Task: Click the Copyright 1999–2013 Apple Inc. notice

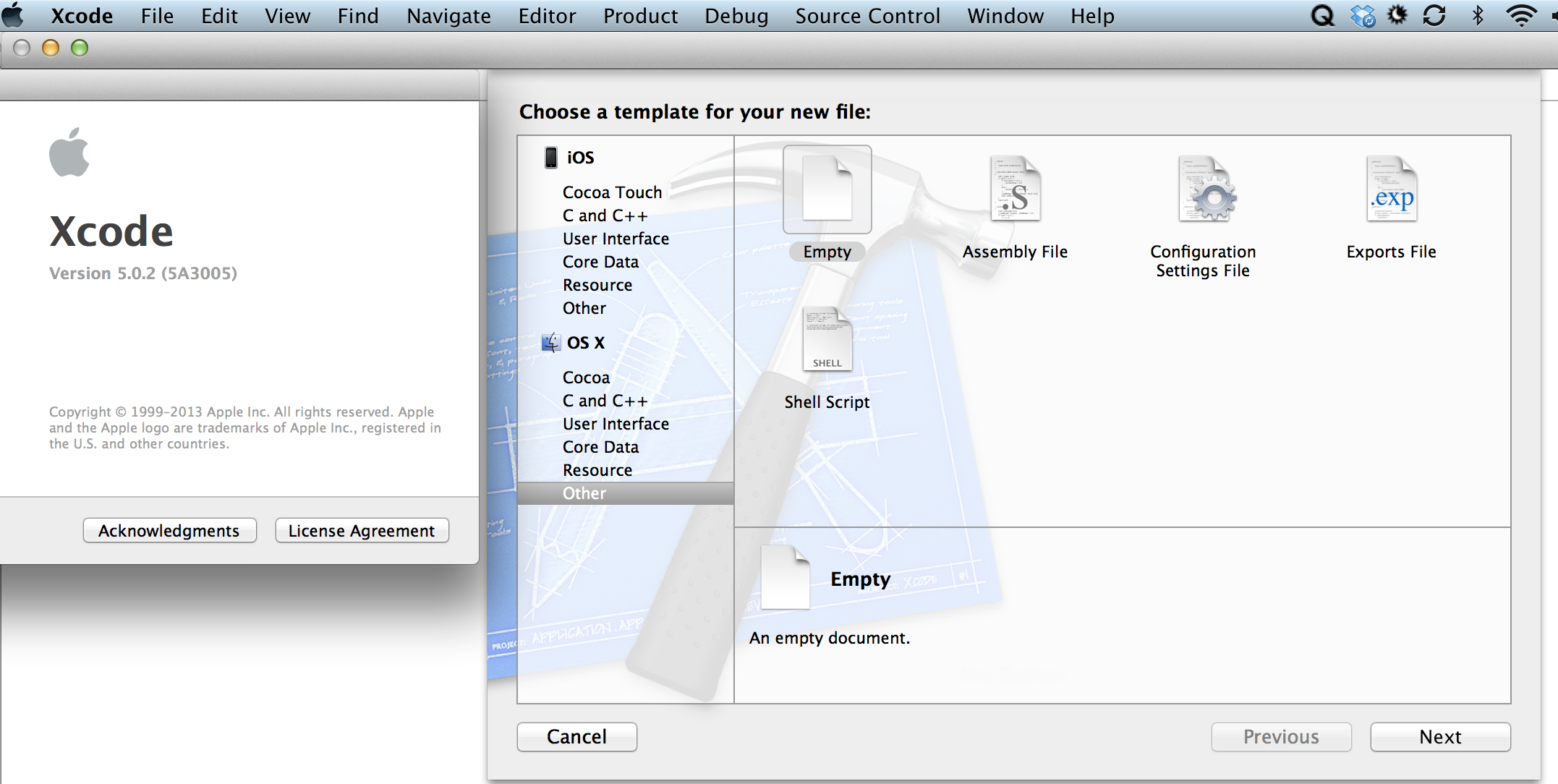Action: (245, 427)
